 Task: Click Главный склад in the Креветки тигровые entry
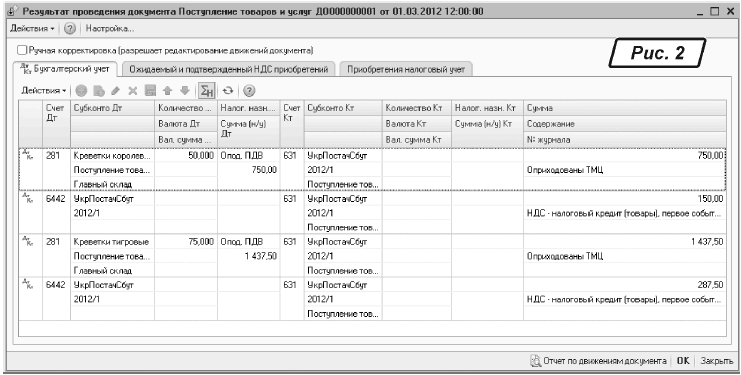coord(103,271)
